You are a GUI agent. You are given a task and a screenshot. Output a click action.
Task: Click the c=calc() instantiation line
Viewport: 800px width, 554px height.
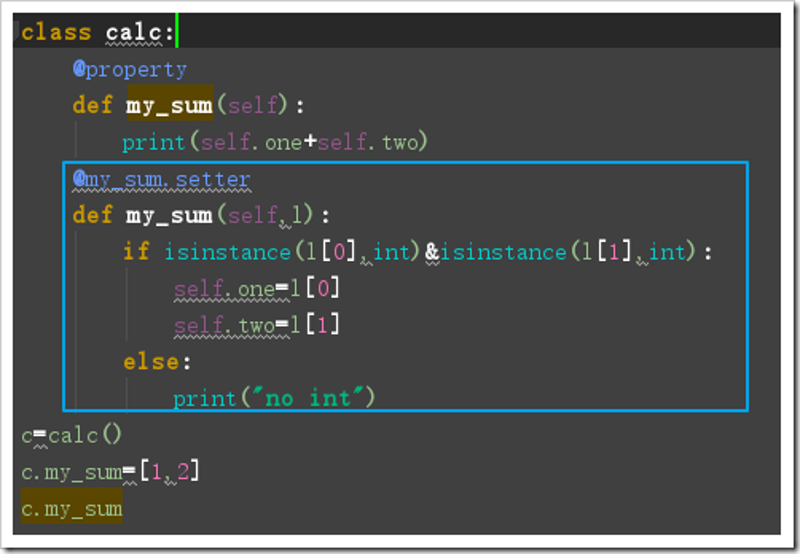pos(71,435)
